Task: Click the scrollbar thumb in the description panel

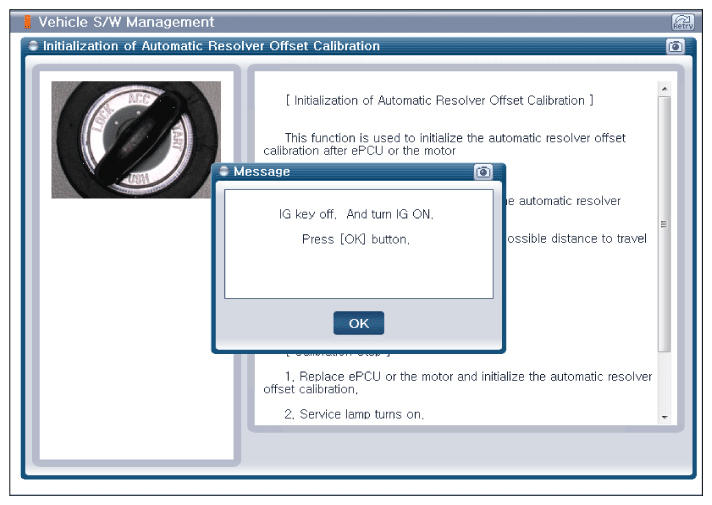Action: (664, 225)
